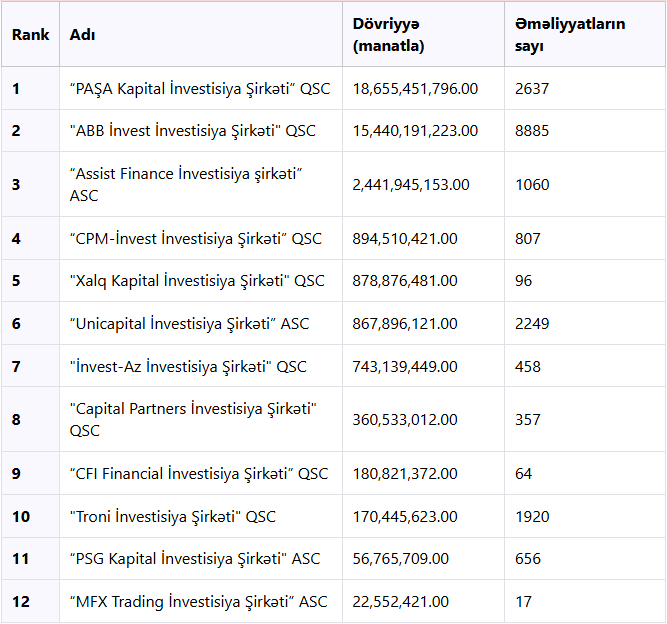Select the Xalq Kapital İnvestisiya Şirkəti cell
Screen dimensions: 667x624
(x=197, y=281)
